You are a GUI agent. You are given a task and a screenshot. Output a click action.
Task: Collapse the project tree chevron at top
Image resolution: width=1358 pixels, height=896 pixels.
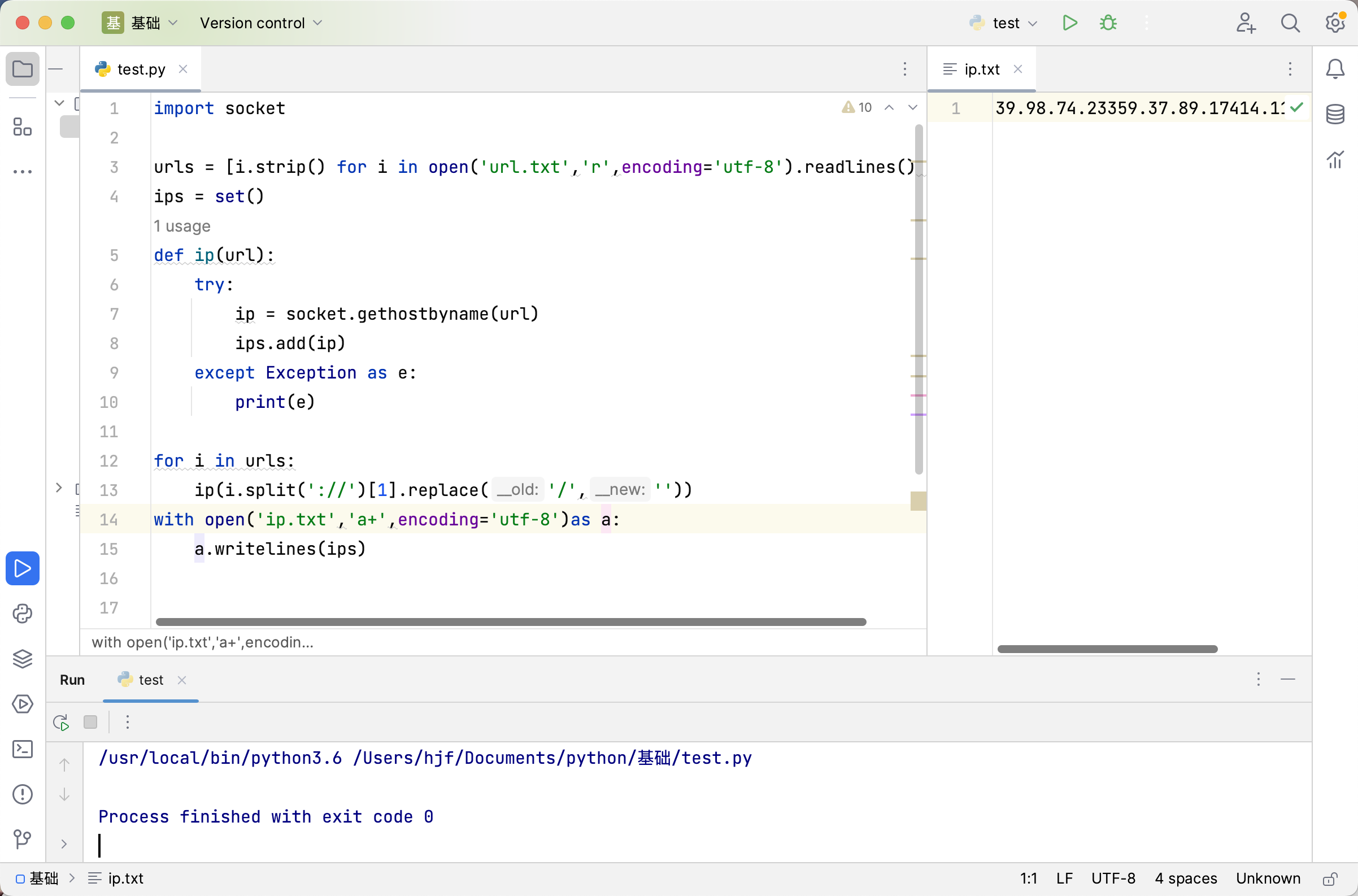59,103
